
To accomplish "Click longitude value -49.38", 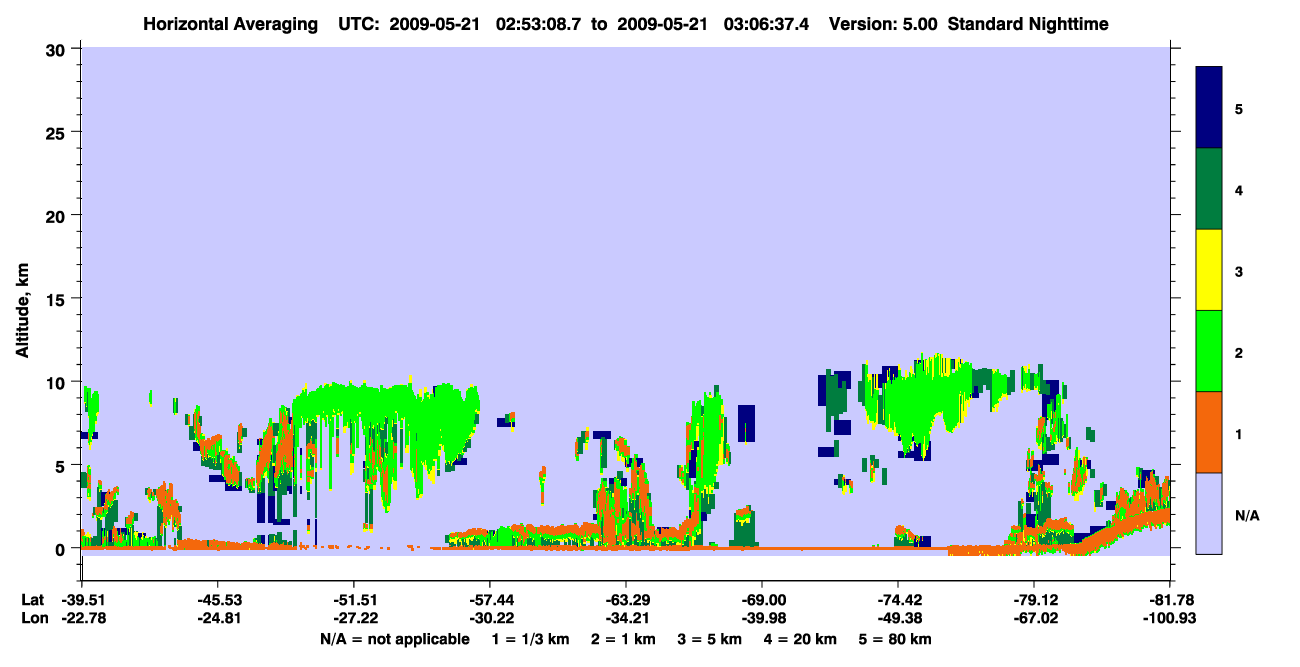I will click(x=897, y=618).
